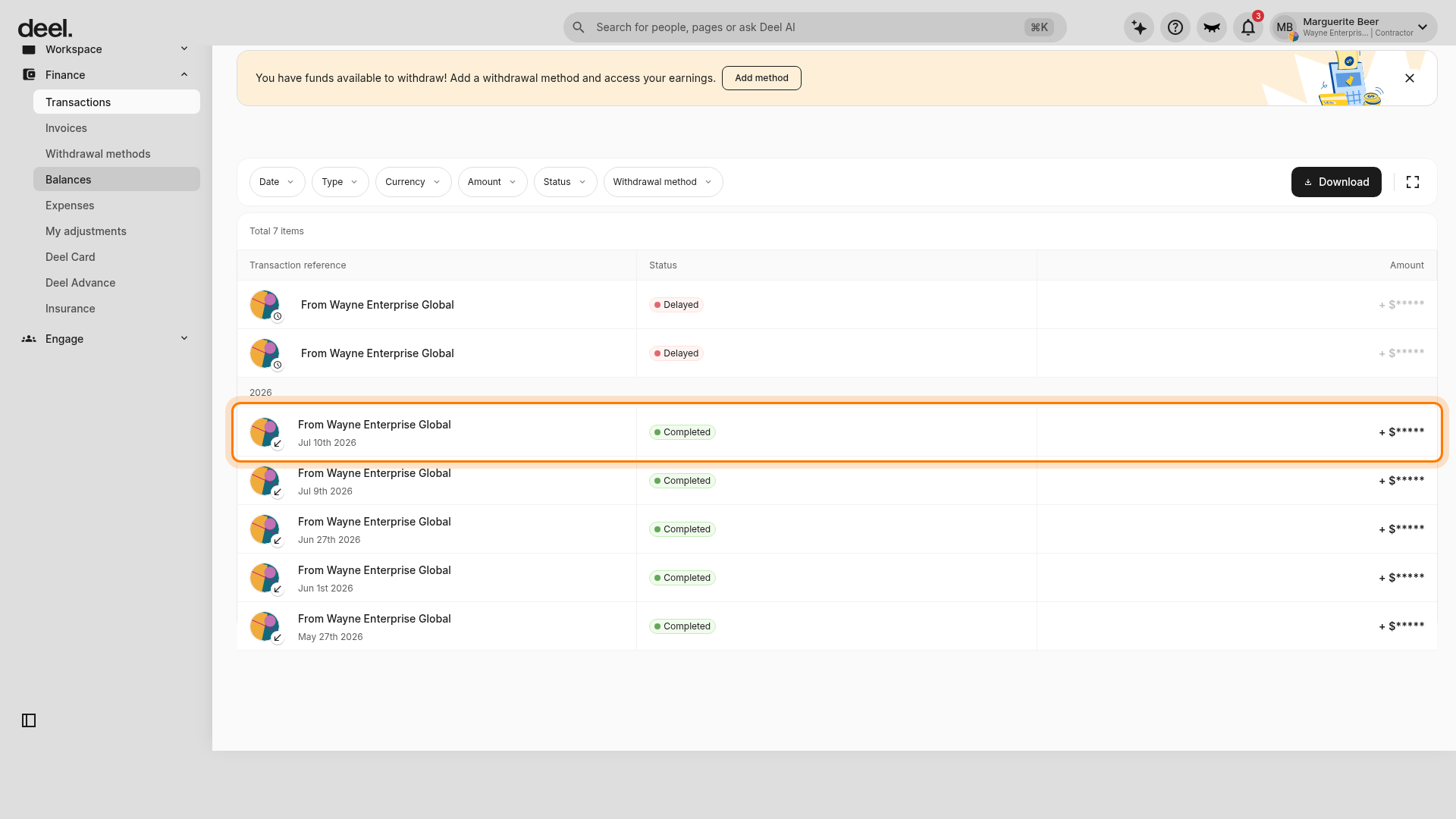
Task: Click the Add method button
Action: pos(761,78)
